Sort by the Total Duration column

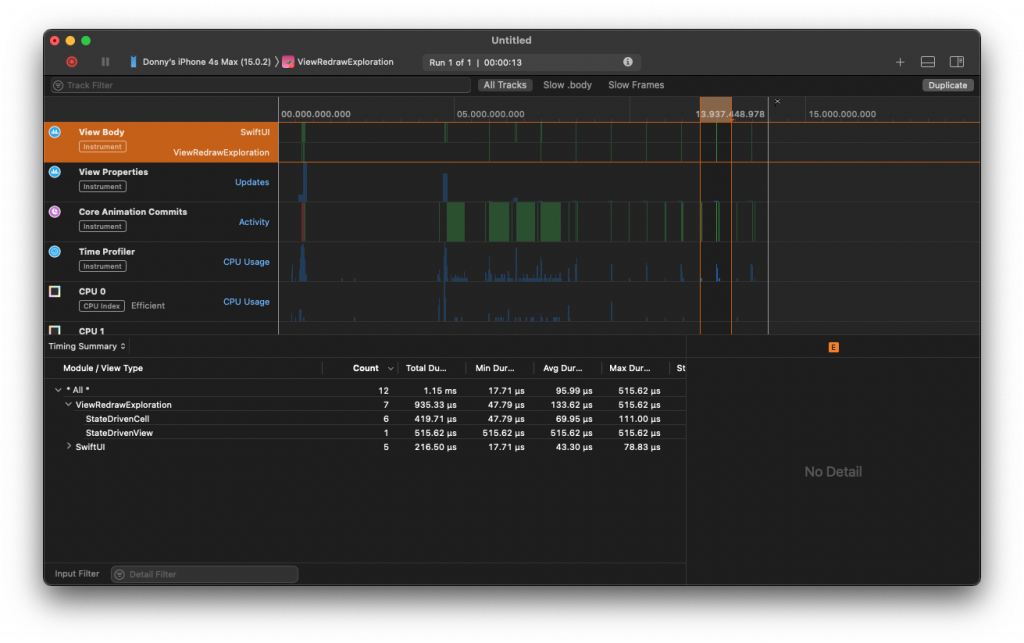[426, 368]
